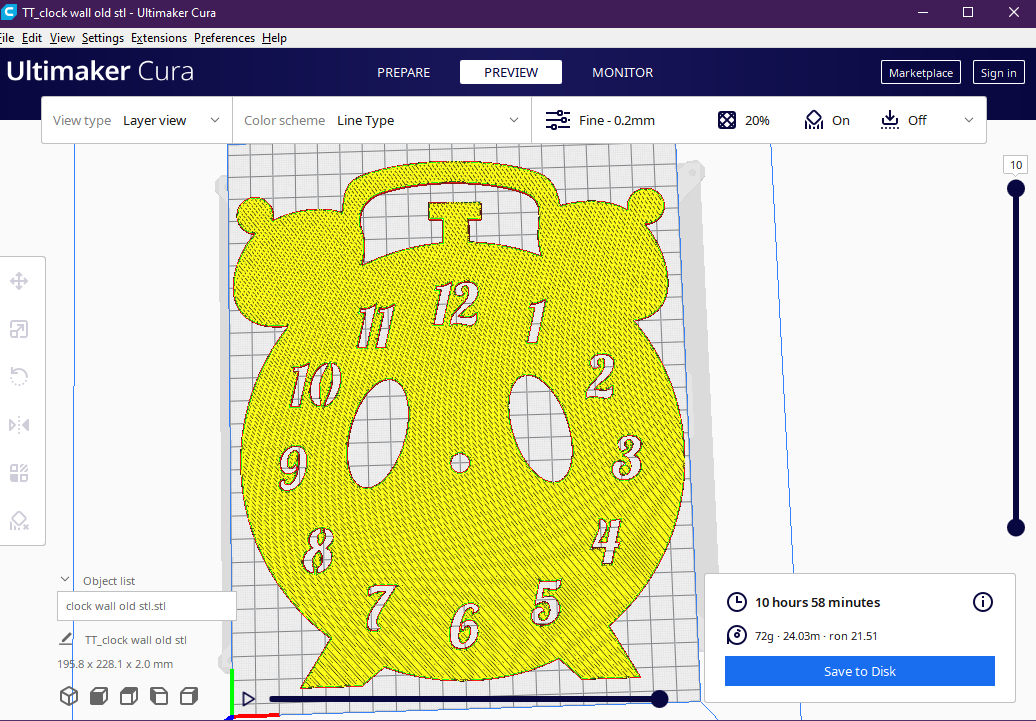Open the File menu
The height and width of the screenshot is (721, 1036).
click(x=7, y=38)
